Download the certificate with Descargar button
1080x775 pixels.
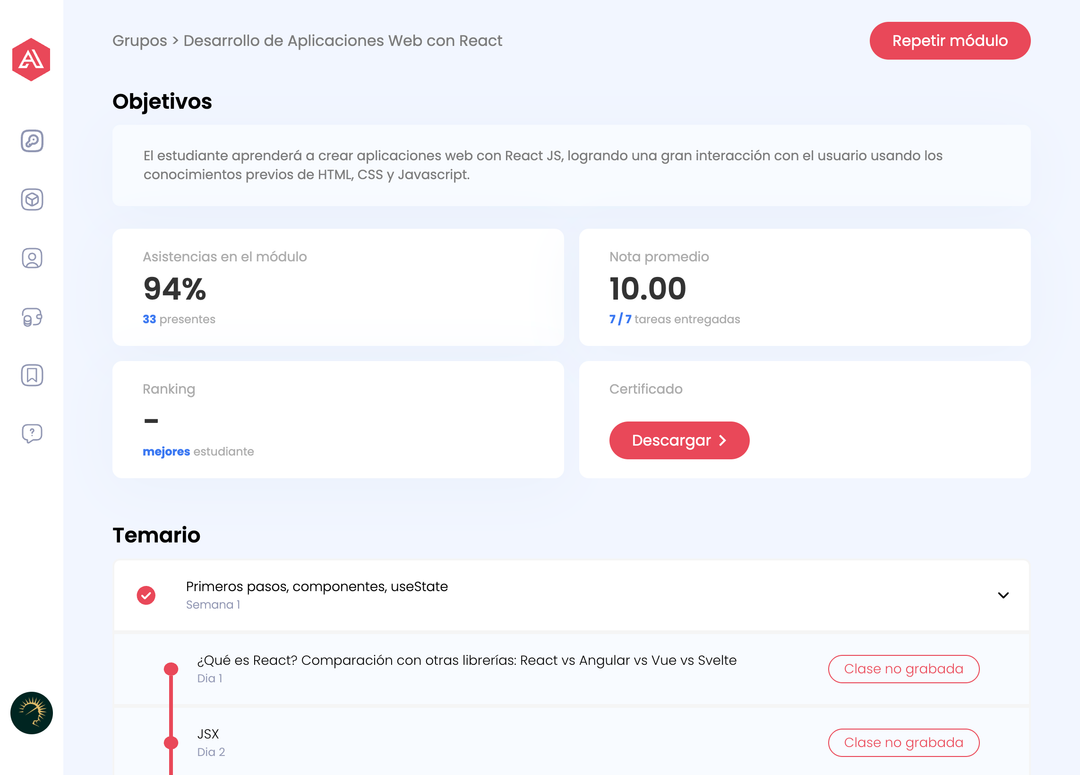click(679, 440)
